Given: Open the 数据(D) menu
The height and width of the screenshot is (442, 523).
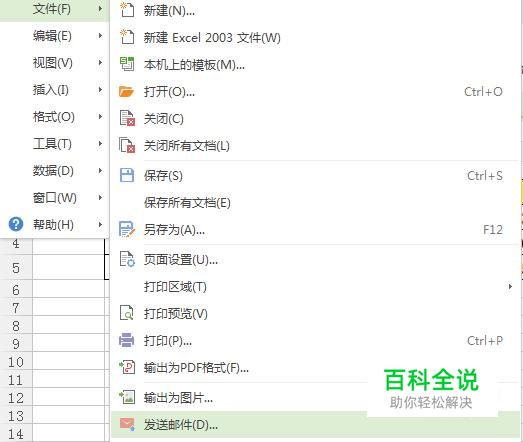Looking at the screenshot, I should pos(54,170).
